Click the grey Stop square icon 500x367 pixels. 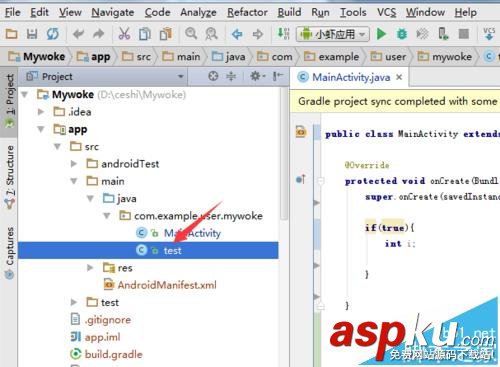pyautogui.click(x=464, y=34)
